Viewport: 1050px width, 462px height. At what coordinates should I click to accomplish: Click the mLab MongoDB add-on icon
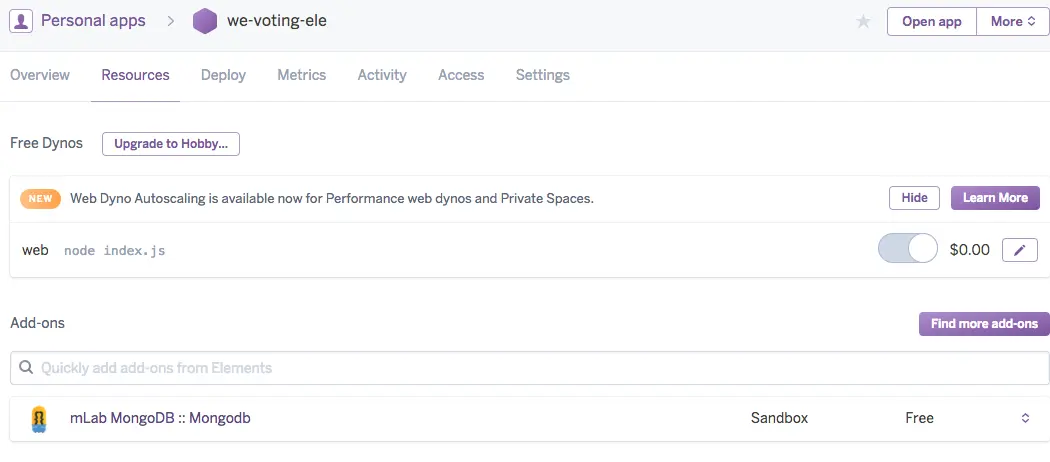tap(39, 418)
